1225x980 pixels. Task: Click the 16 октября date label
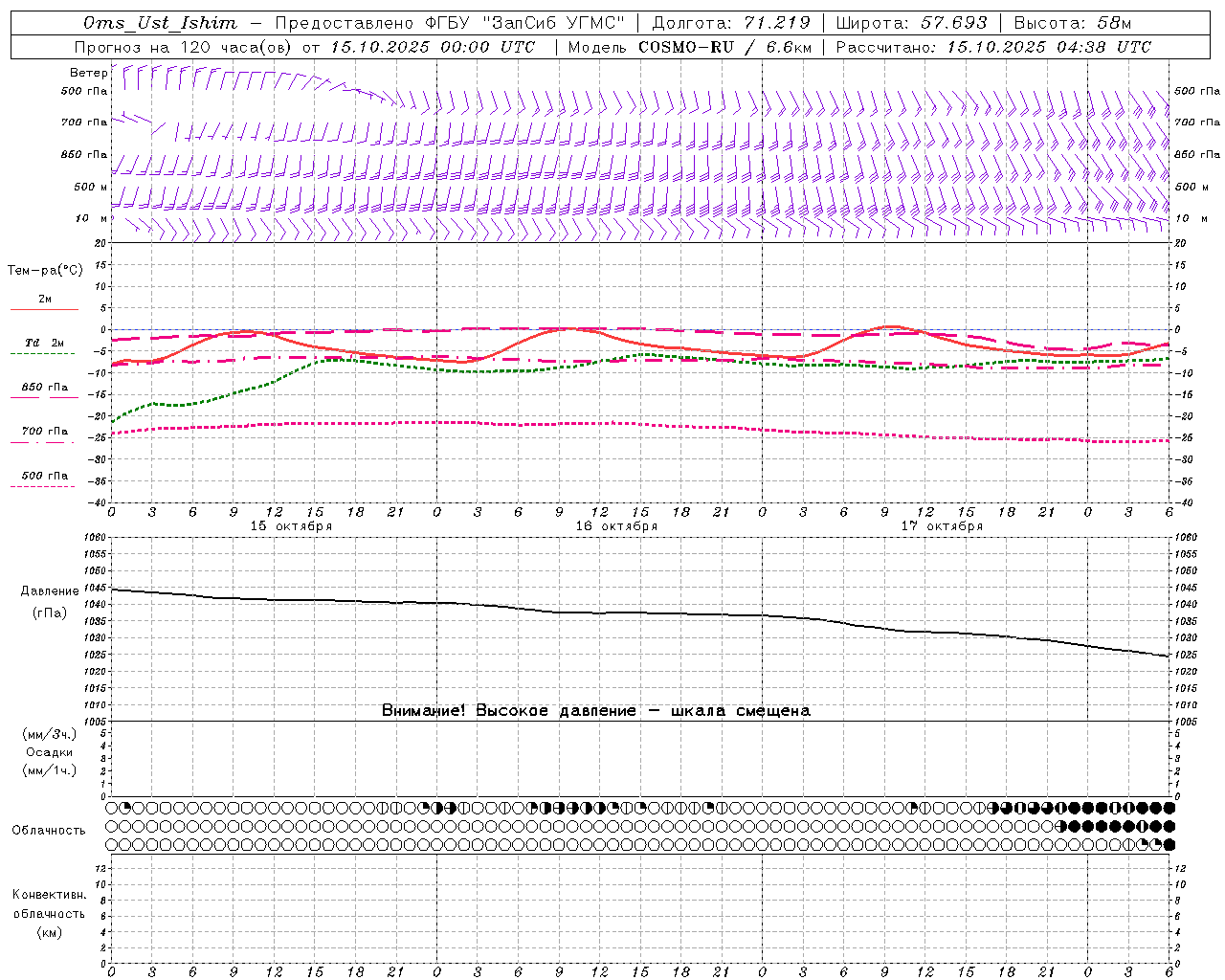(x=616, y=526)
